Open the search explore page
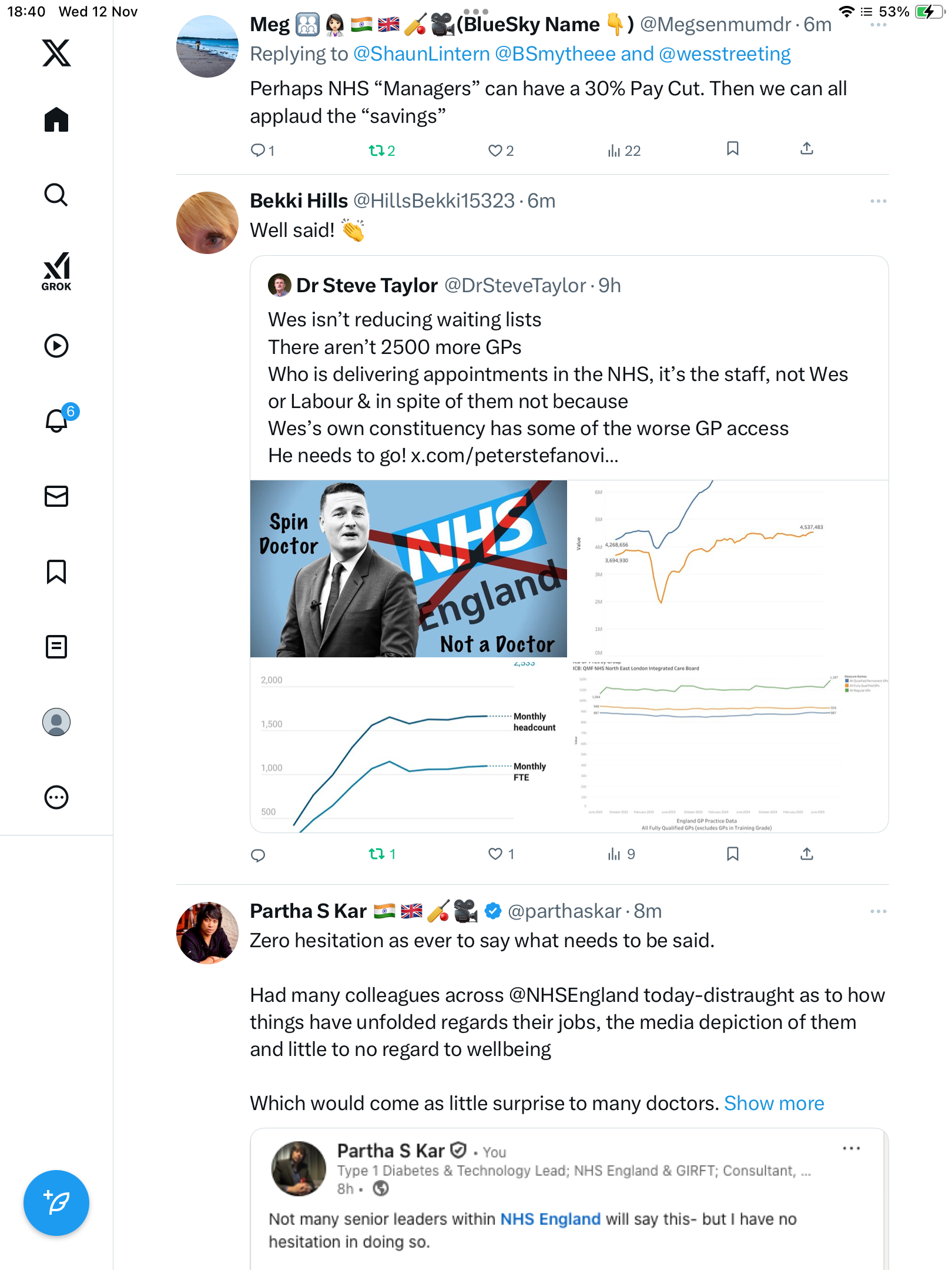The width and height of the screenshot is (952, 1270). [x=56, y=195]
